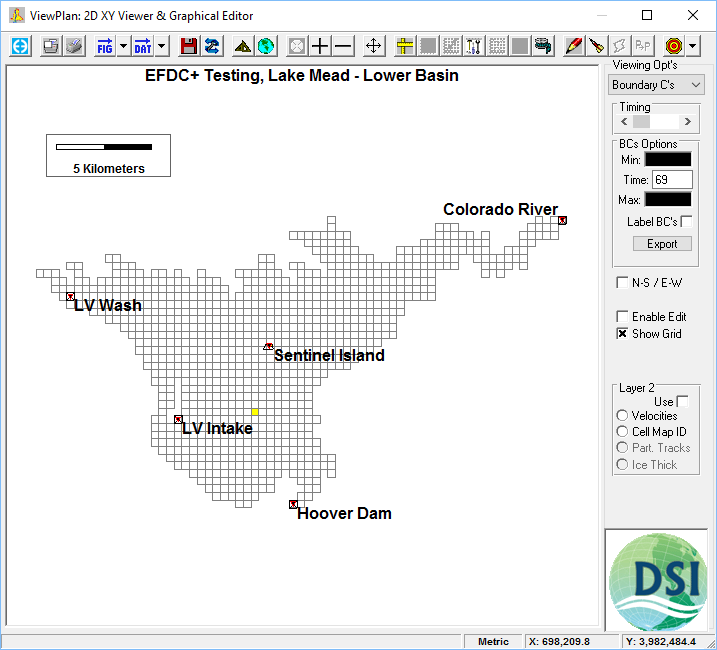Screen dimensions: 717x650
Task: Enable the Label BC's checkbox
Action: click(x=686, y=221)
